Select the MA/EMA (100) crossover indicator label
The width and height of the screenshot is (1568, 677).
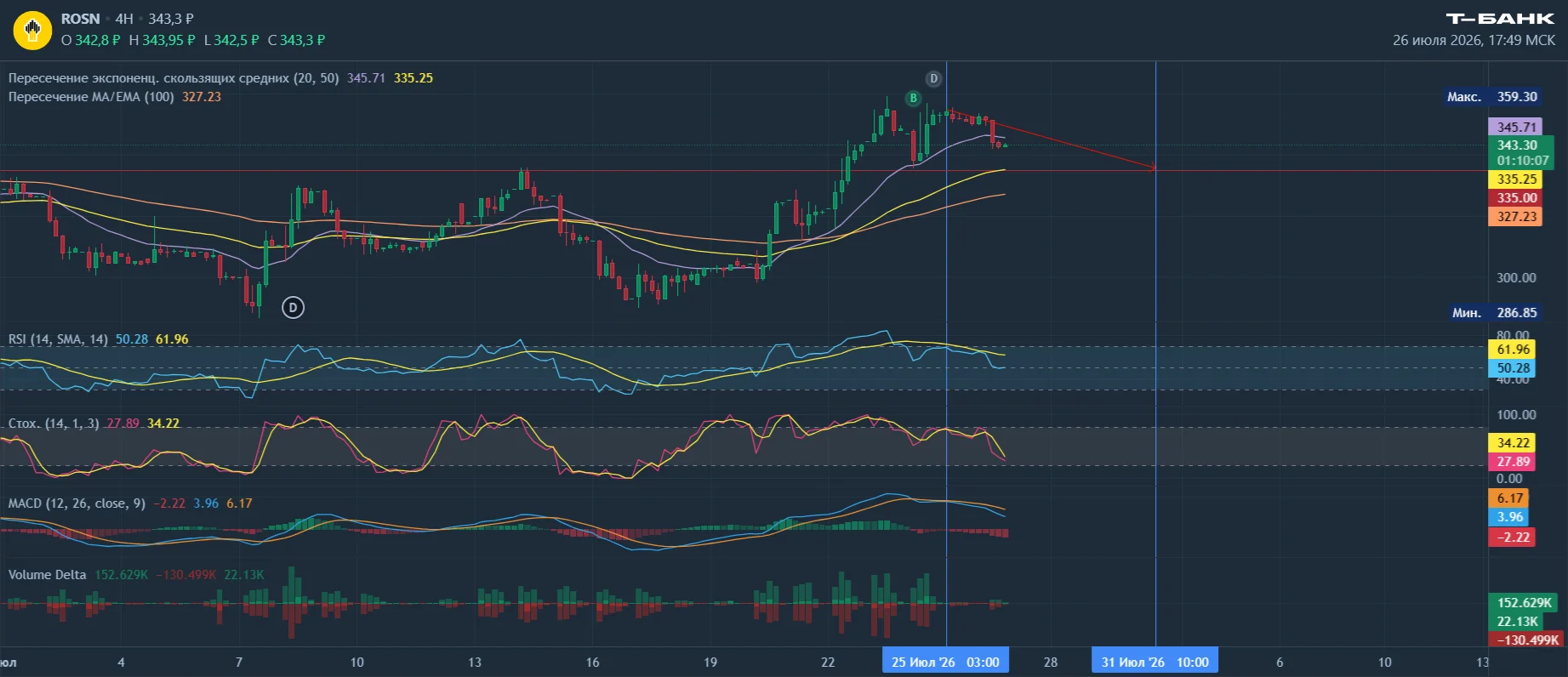click(91, 97)
